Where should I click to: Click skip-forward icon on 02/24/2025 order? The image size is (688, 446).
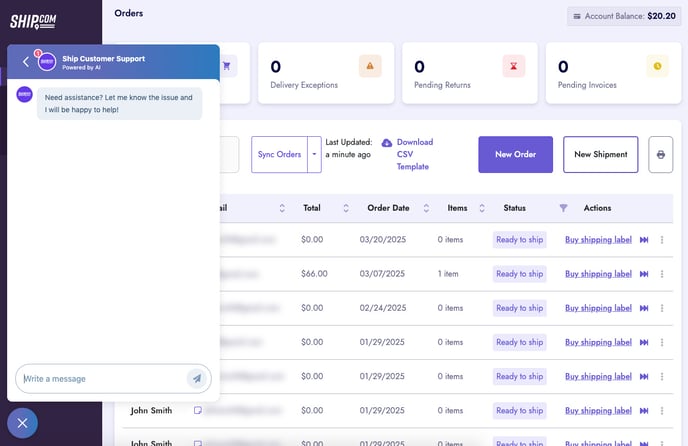tap(644, 308)
